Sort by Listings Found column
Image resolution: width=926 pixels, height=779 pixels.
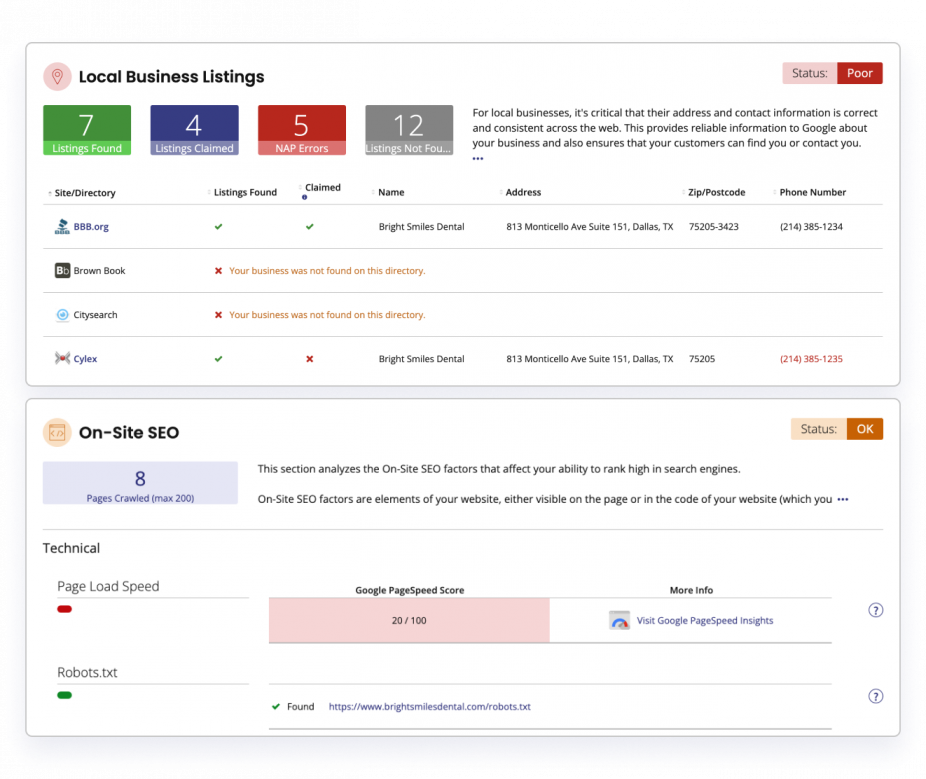(244, 193)
